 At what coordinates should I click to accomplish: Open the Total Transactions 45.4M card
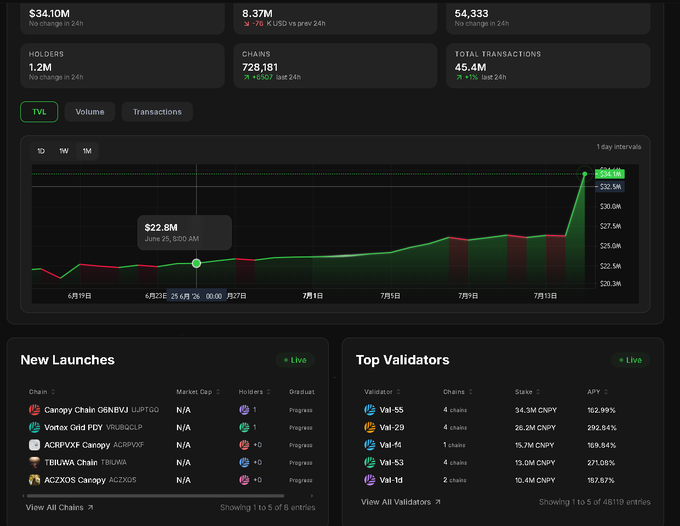pyautogui.click(x=548, y=65)
